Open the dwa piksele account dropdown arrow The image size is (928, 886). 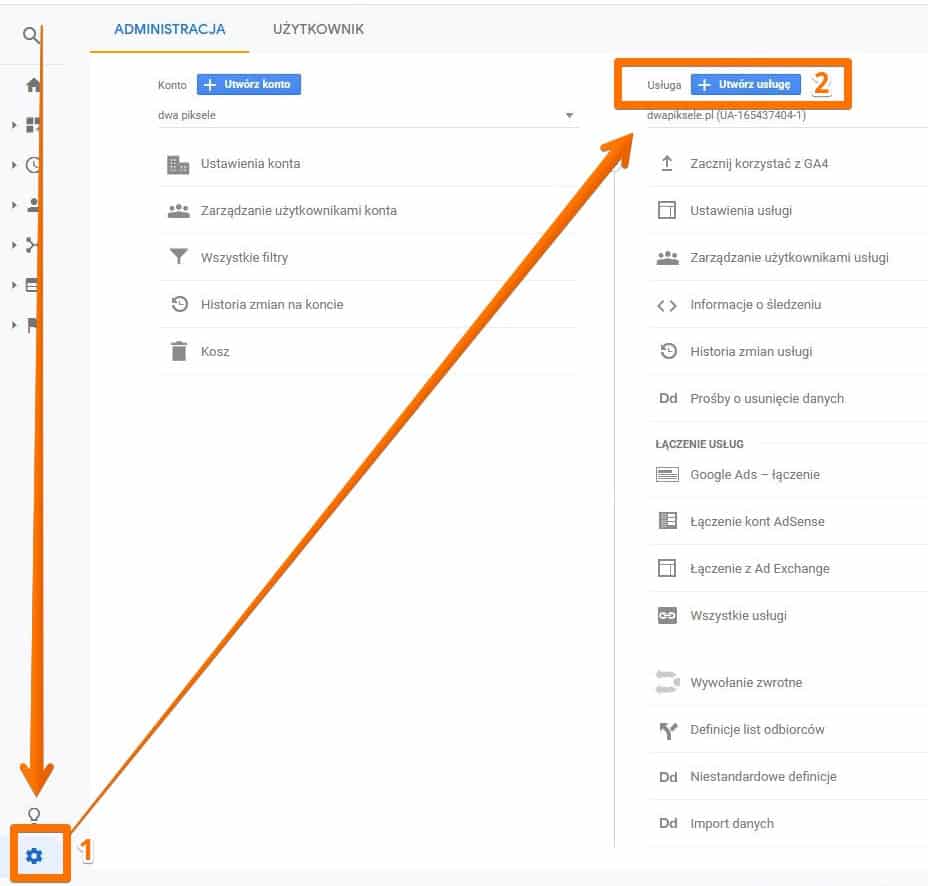[570, 116]
